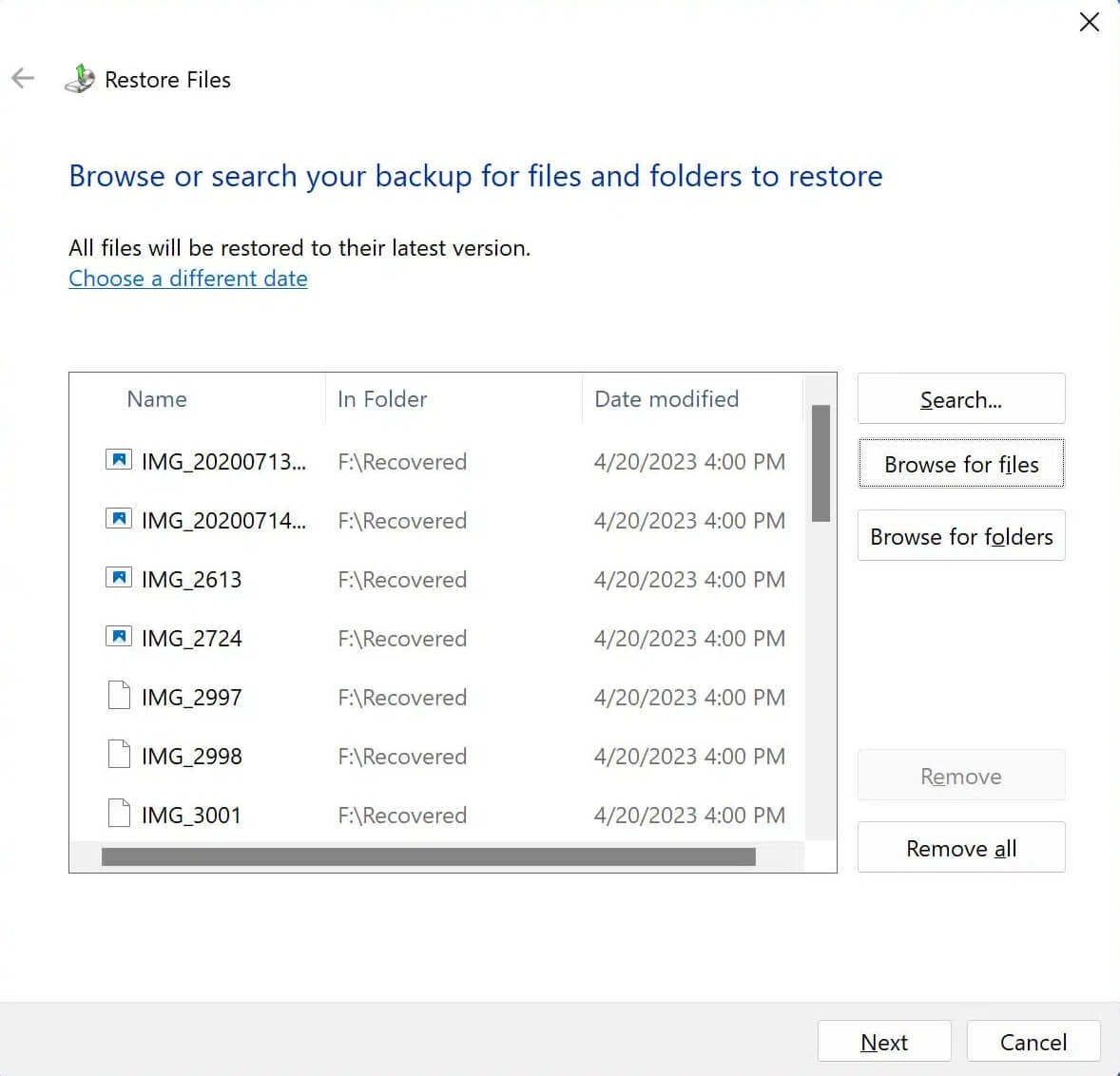
Task: Click the blank file icon beside IMG_2997
Action: (x=118, y=695)
